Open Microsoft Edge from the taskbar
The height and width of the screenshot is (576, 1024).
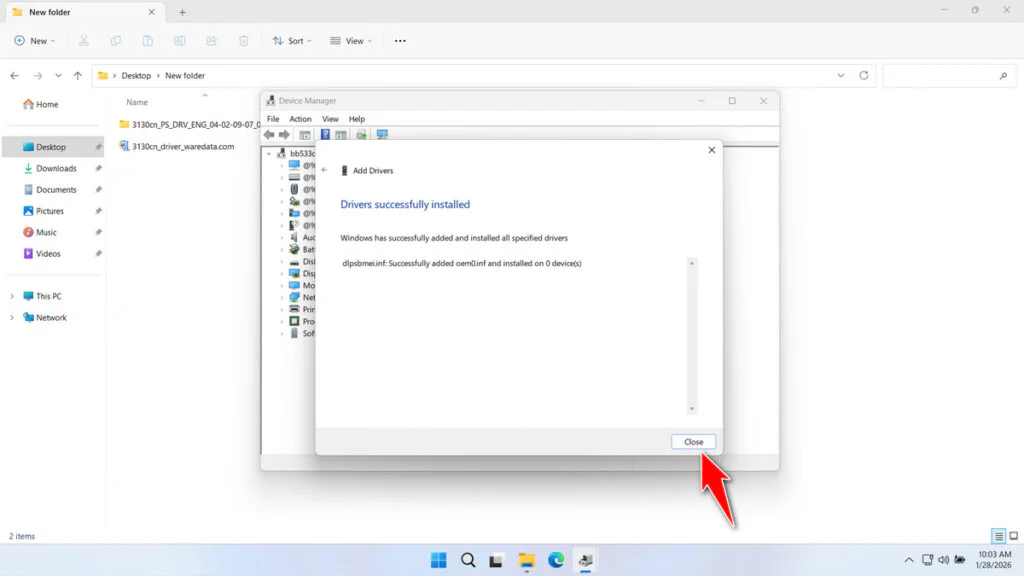(x=556, y=560)
